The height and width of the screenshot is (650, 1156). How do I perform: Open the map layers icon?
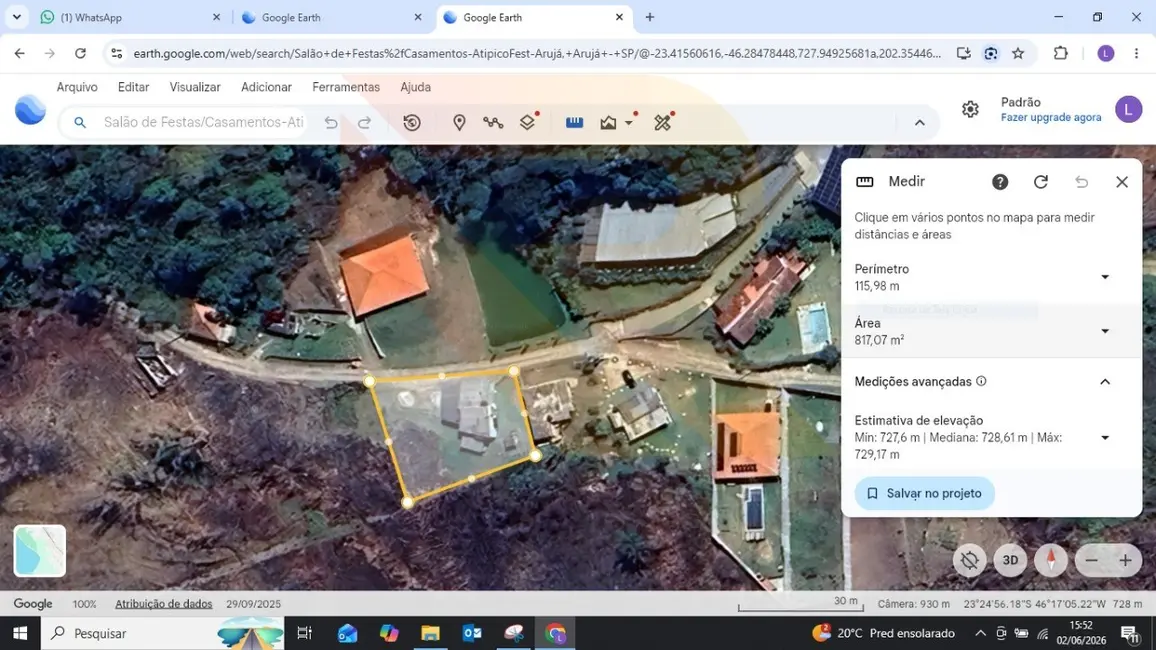coord(528,122)
